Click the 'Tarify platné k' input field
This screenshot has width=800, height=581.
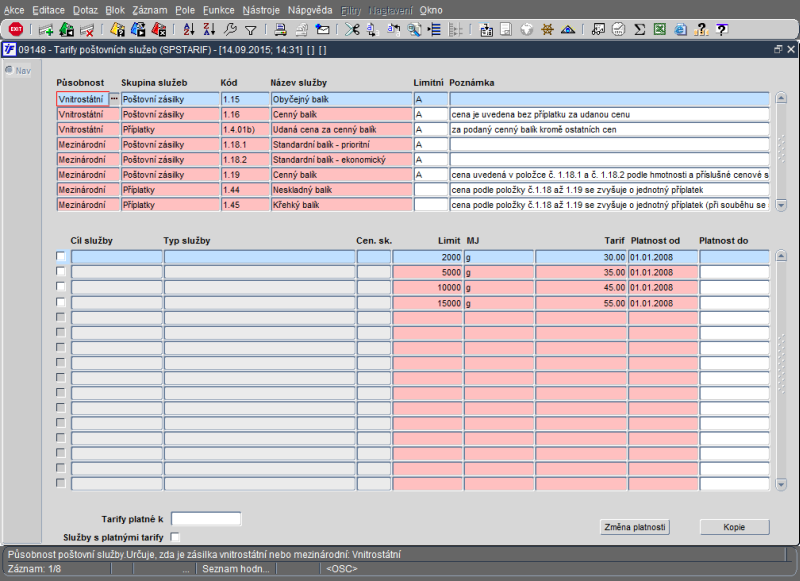[206, 519]
